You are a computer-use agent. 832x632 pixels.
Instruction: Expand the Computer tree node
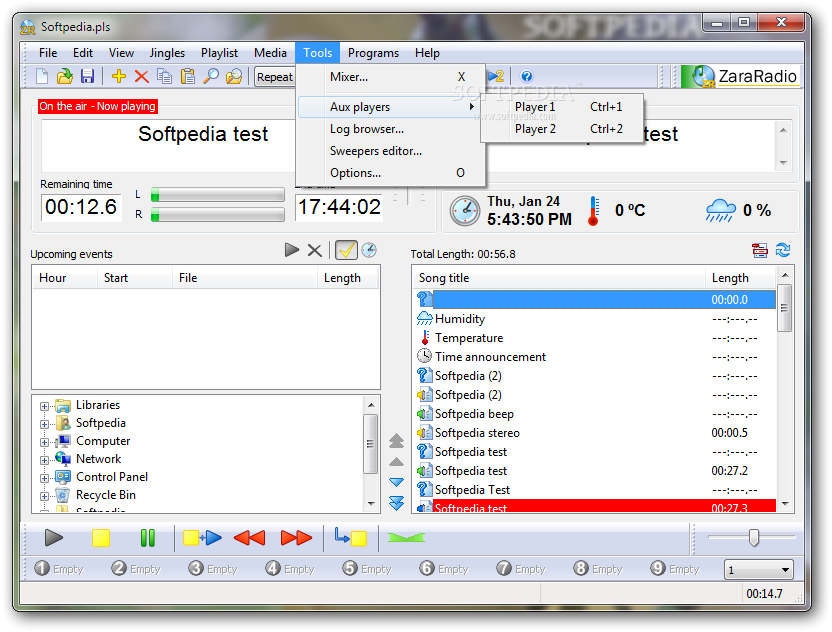[45, 443]
